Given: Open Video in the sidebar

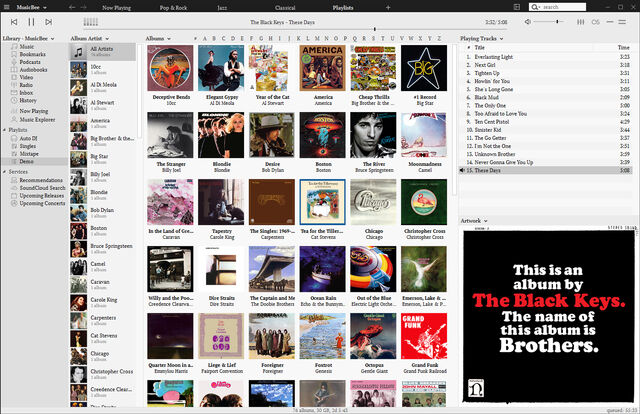Looking at the screenshot, I should coord(26,77).
